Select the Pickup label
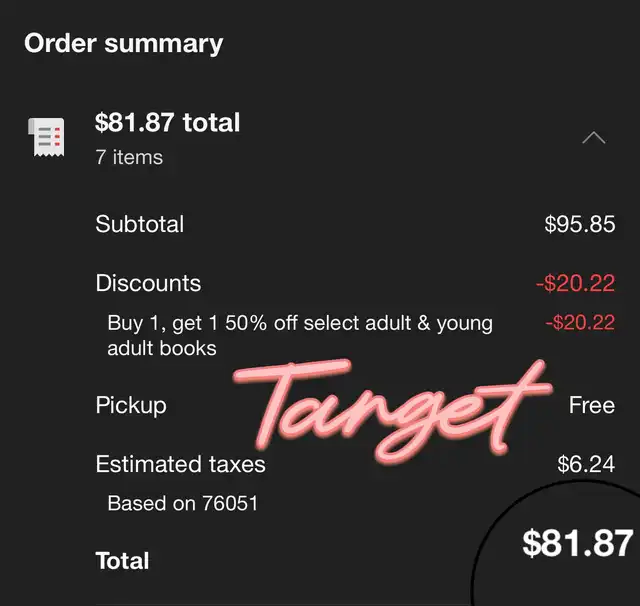Screen dimensions: 640x606 [131, 406]
